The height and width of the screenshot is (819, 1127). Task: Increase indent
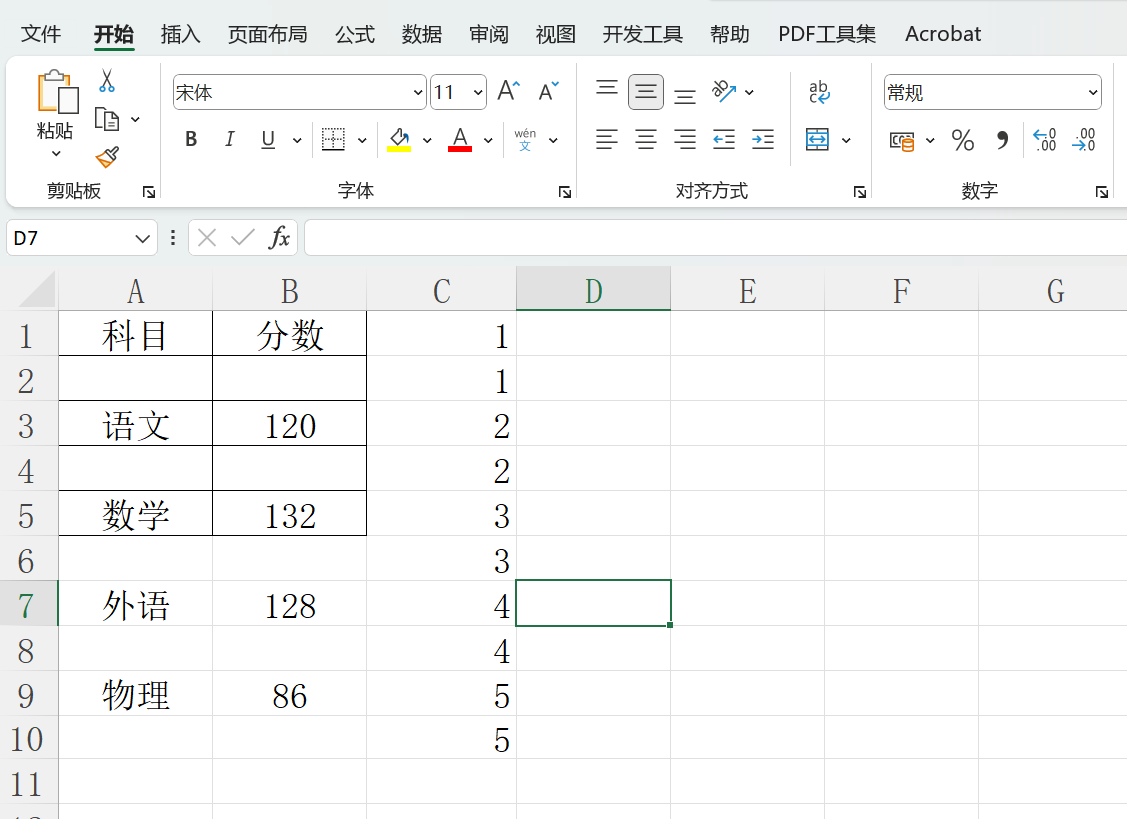tap(763, 139)
